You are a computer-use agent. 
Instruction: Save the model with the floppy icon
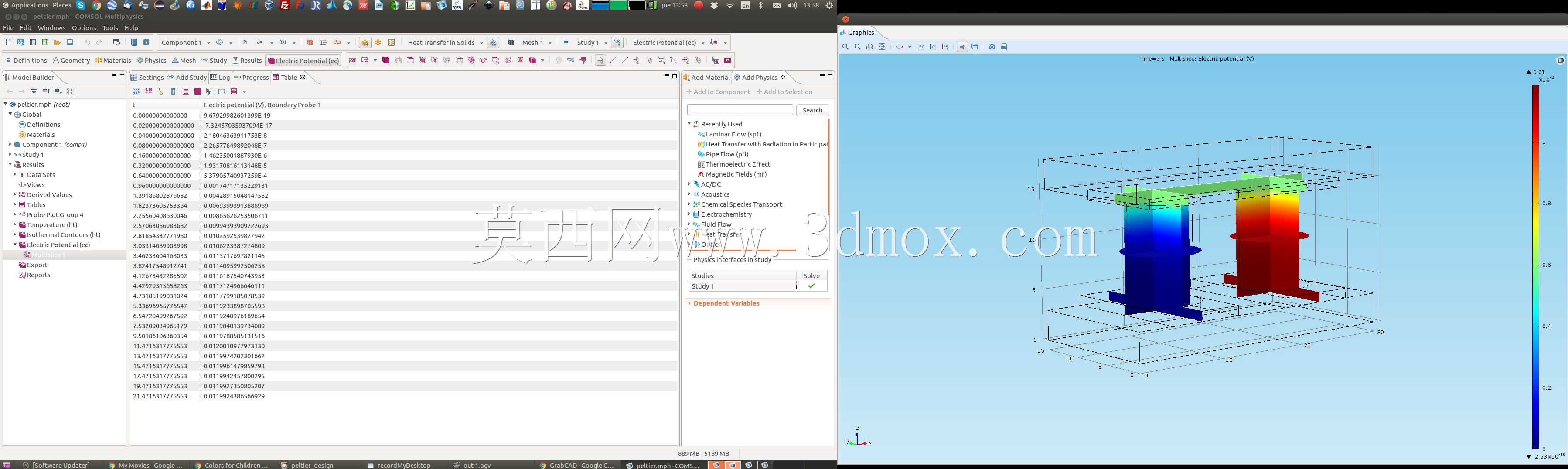70,43
